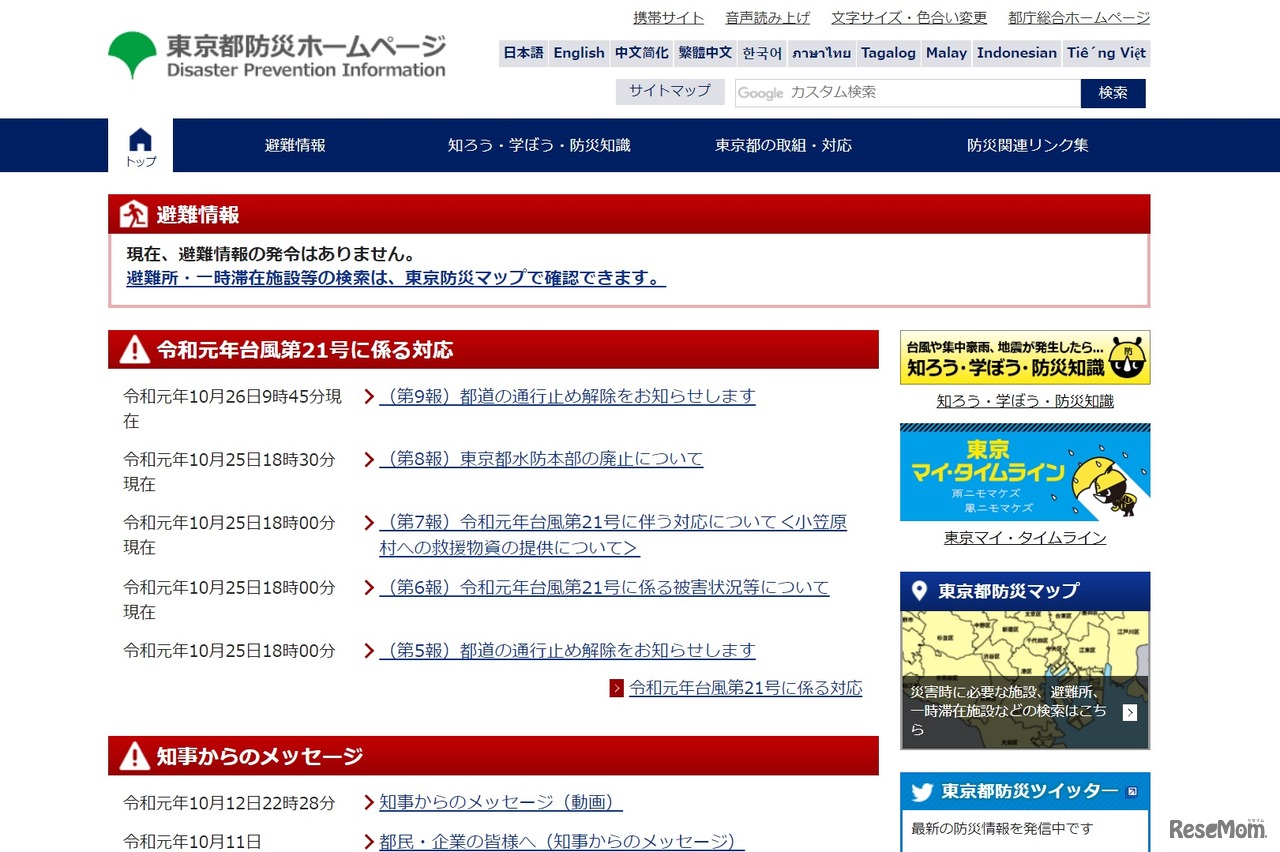Open the 都民・企業の皆様へ message link
Image resolution: width=1280 pixels, height=852 pixels.
click(x=562, y=841)
